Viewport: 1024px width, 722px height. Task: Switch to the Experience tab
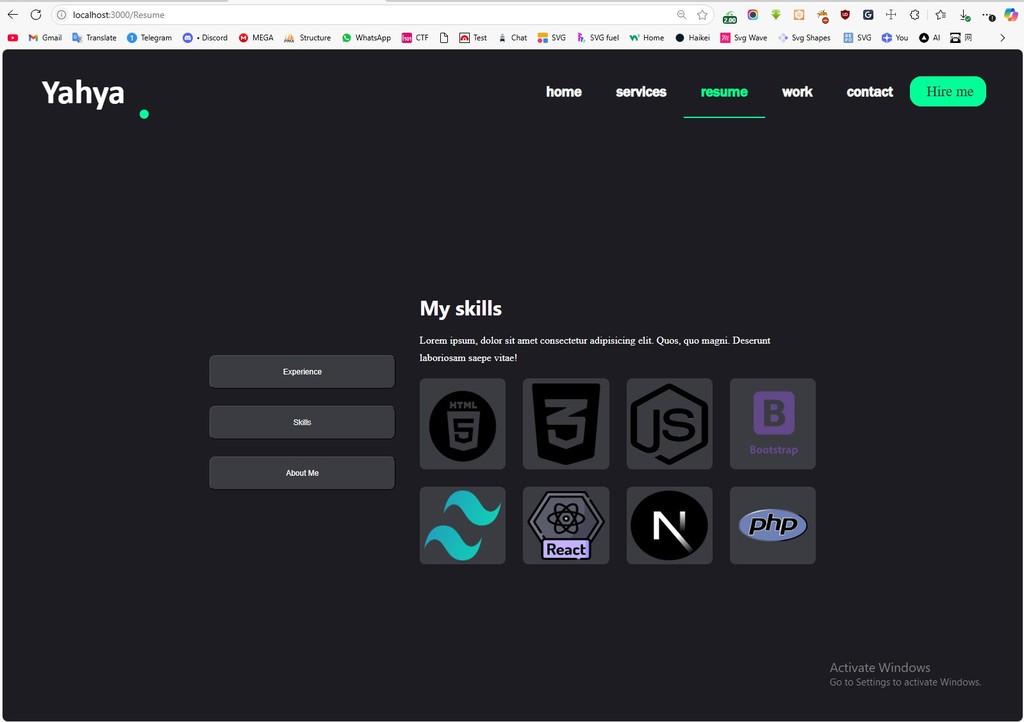(x=302, y=371)
